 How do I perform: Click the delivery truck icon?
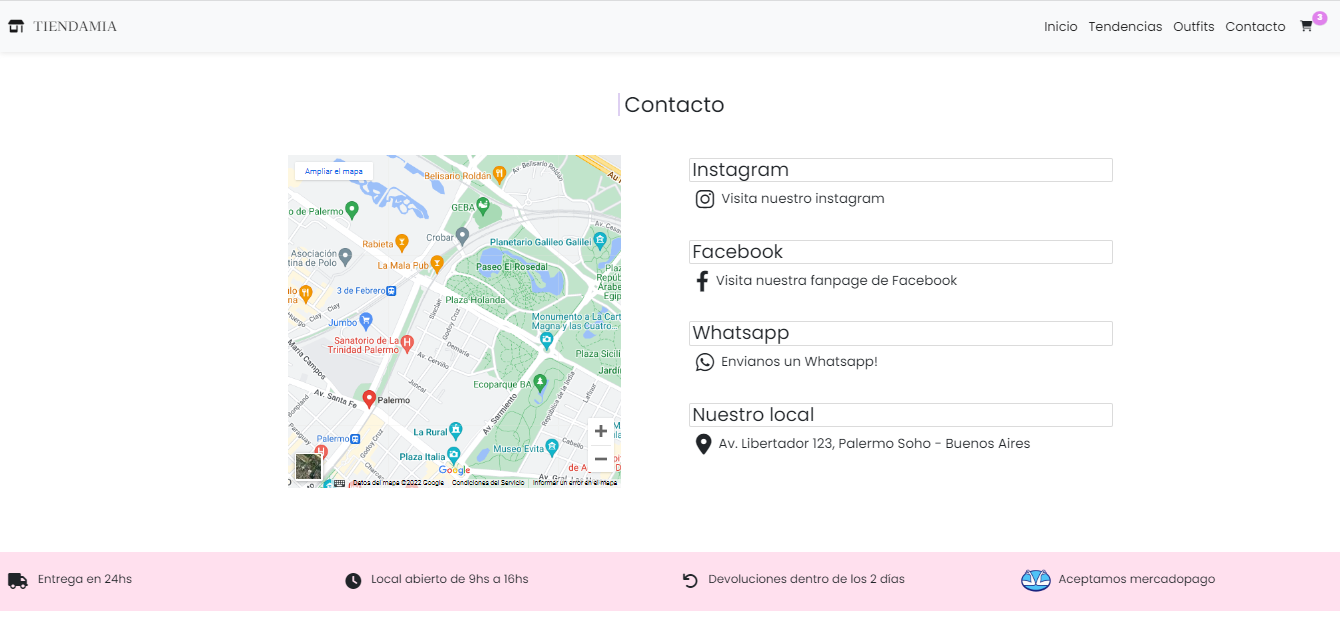(x=17, y=581)
